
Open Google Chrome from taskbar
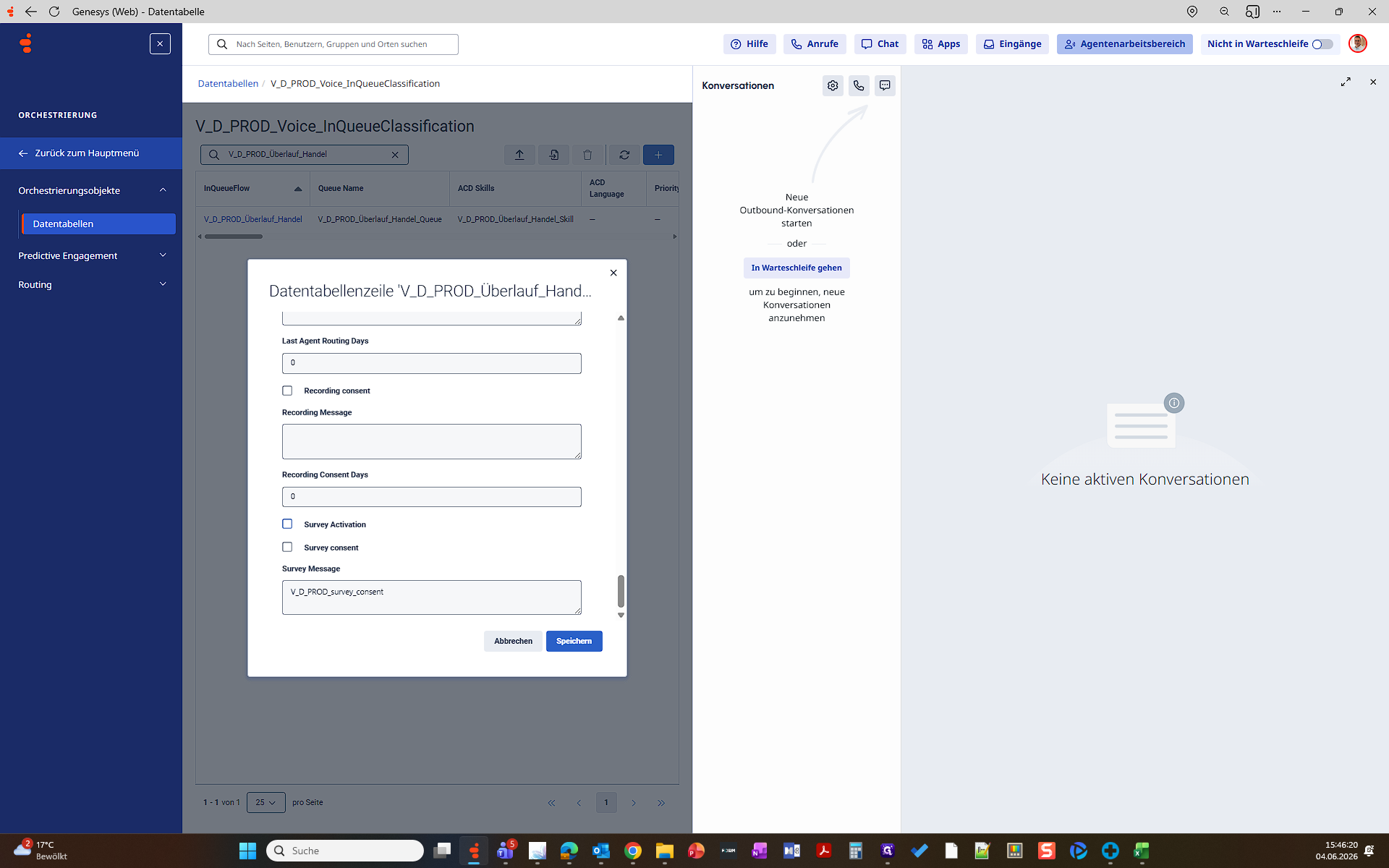(x=633, y=851)
